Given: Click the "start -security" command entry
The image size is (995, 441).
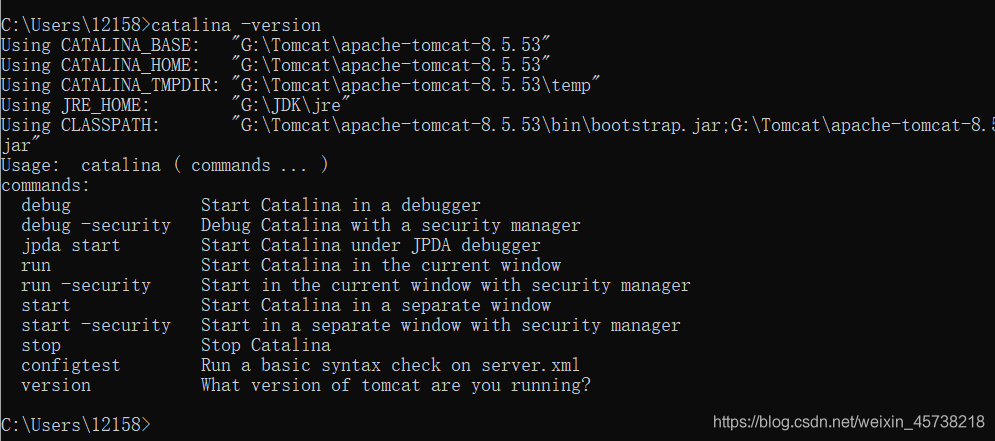Looking at the screenshot, I should click(95, 325).
